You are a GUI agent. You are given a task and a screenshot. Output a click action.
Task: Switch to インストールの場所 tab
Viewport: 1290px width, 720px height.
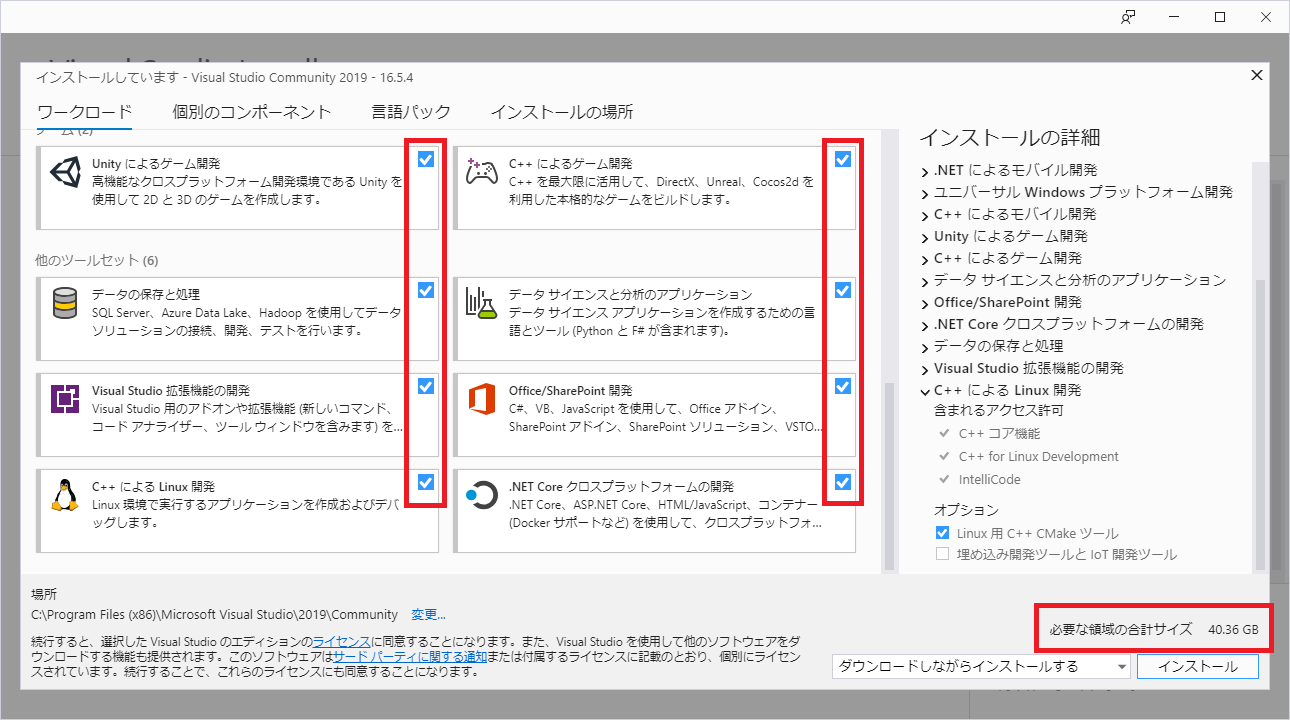561,112
